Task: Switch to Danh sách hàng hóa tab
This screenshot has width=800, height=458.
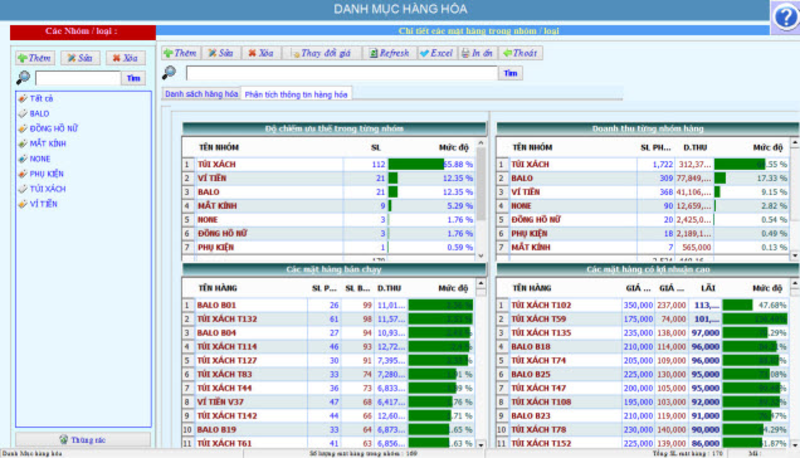Action: coord(201,93)
